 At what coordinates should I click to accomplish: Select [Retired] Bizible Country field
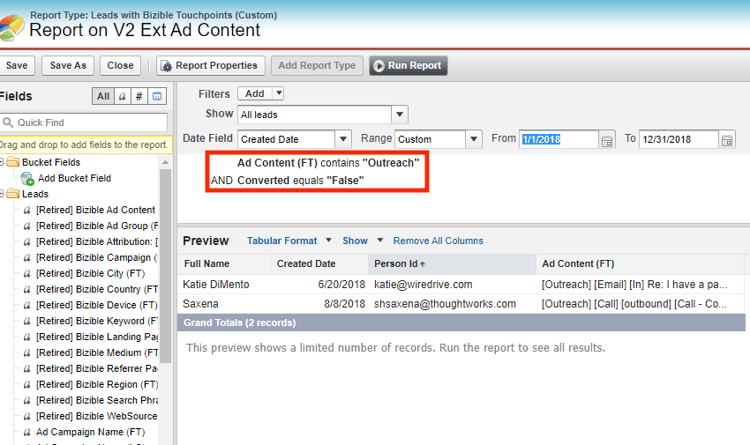(97, 289)
